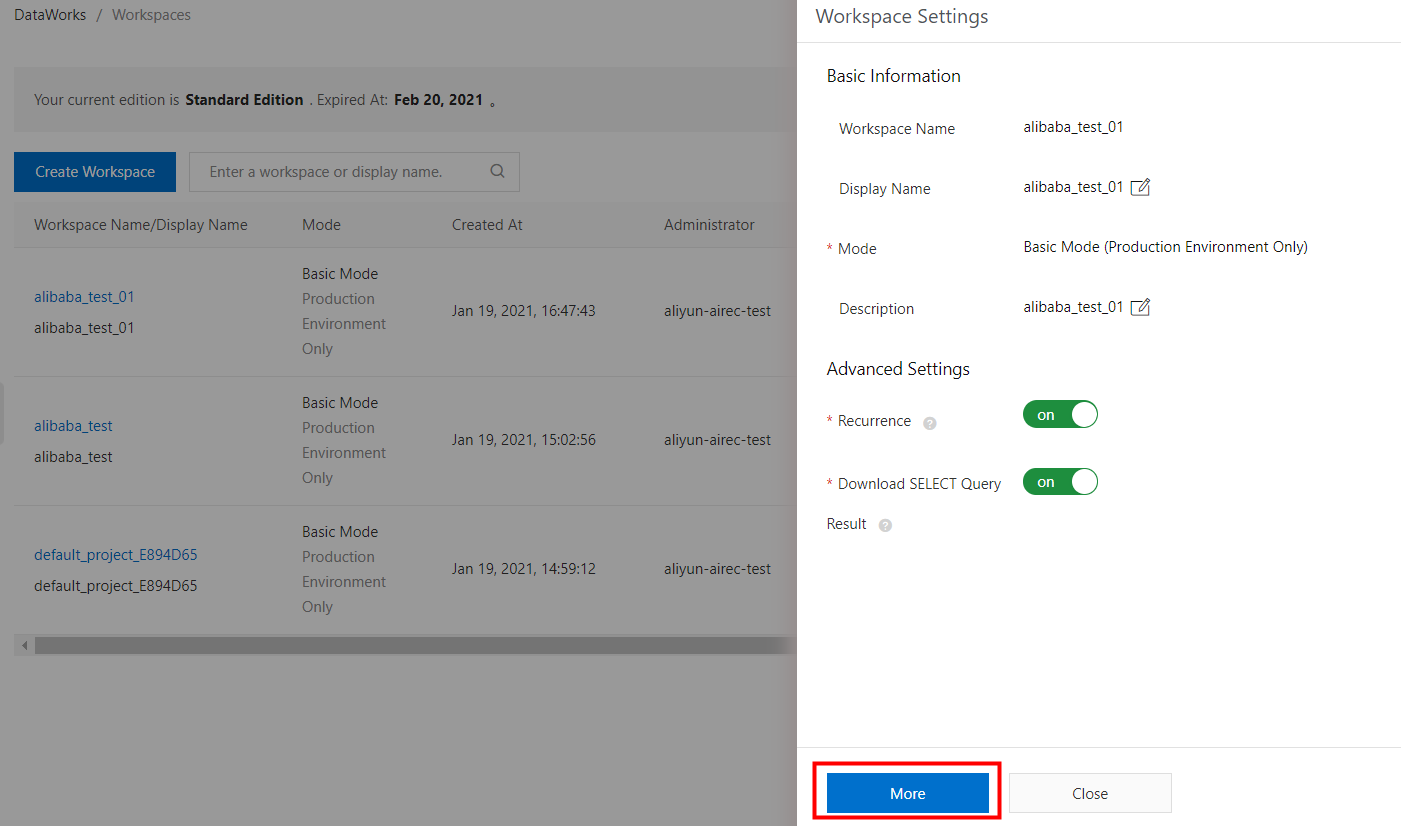Screen dimensions: 1401x826
Task: Click display name alibaba_test under its link
Action: [x=73, y=457]
